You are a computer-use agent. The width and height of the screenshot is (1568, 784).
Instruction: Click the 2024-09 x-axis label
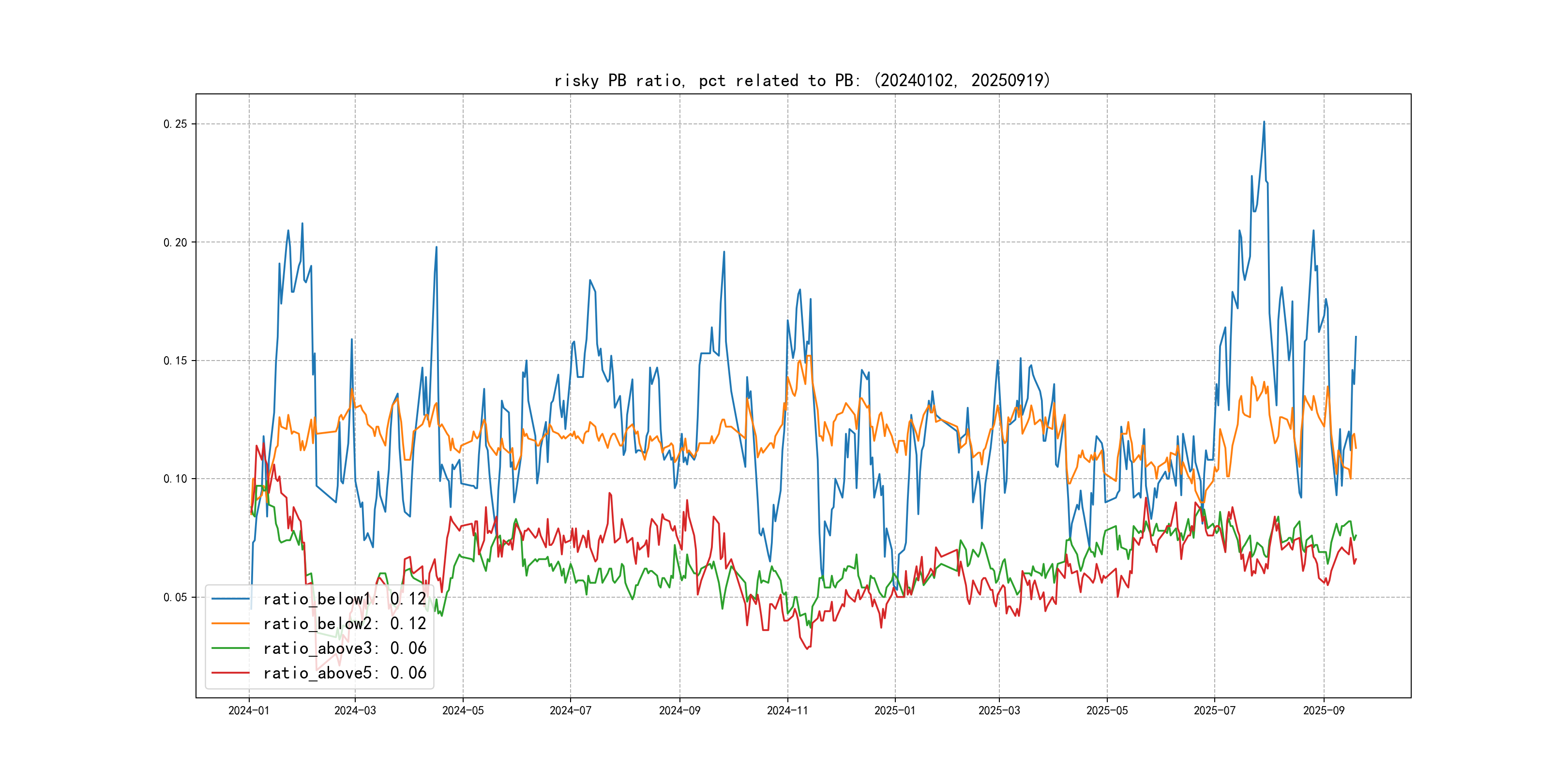679,711
